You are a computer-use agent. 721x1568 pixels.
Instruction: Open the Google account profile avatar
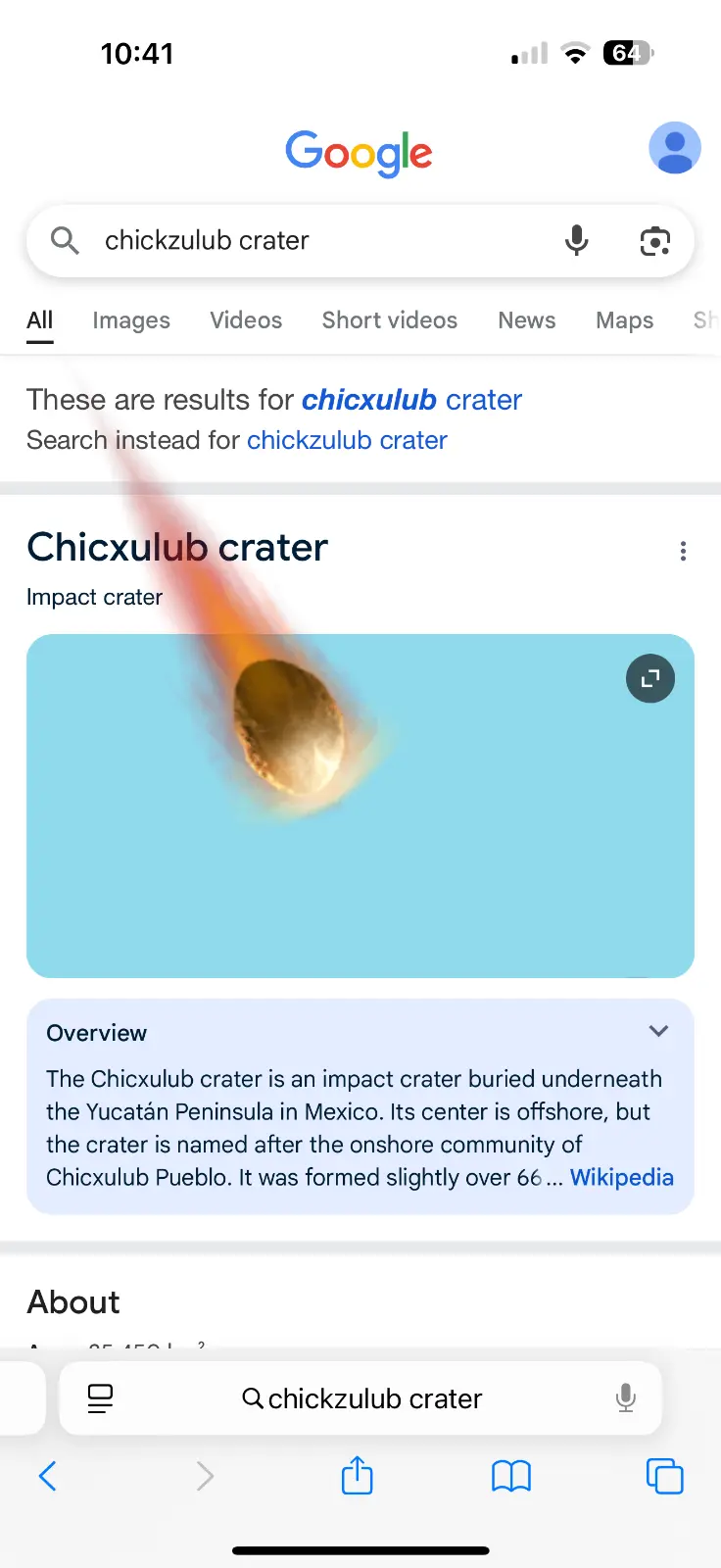(675, 148)
